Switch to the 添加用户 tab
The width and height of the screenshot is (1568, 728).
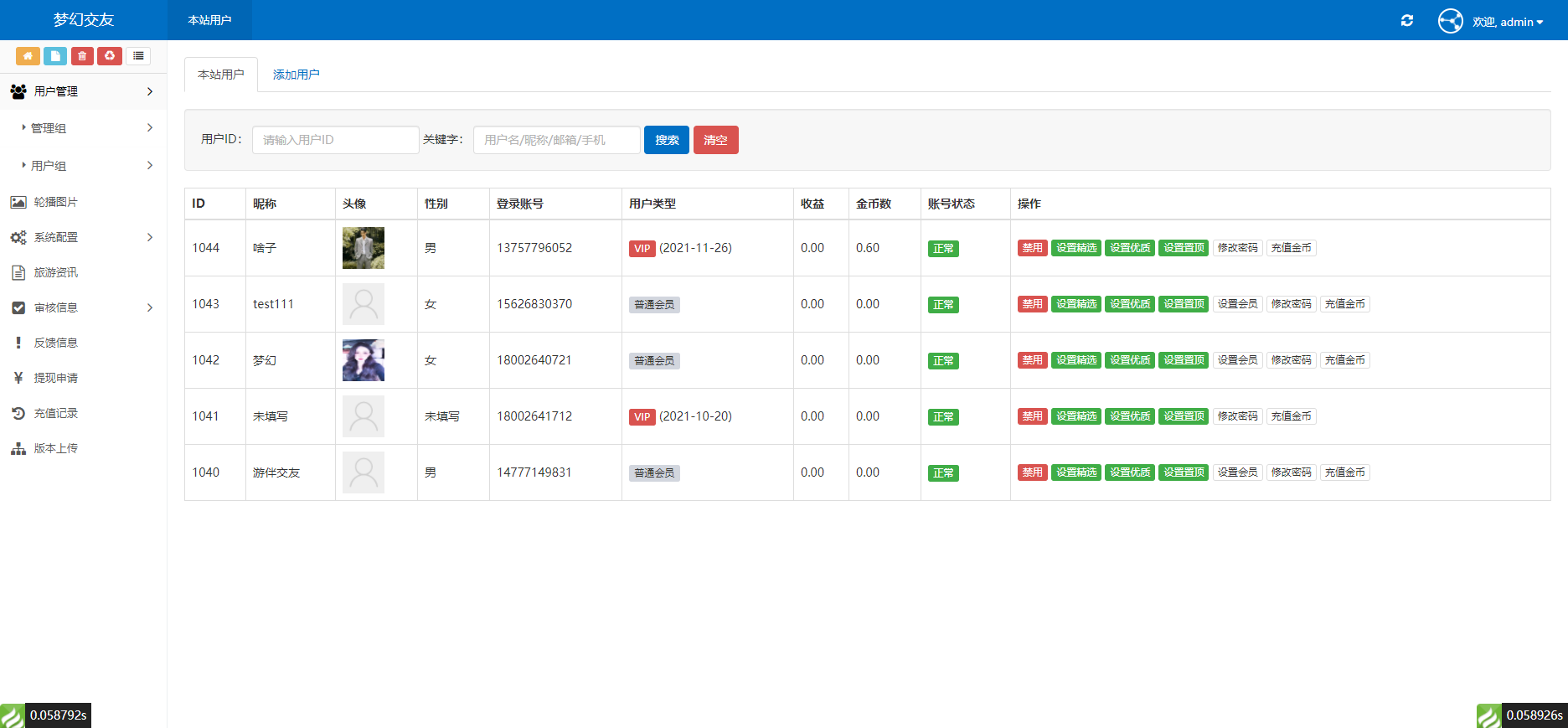tap(296, 75)
